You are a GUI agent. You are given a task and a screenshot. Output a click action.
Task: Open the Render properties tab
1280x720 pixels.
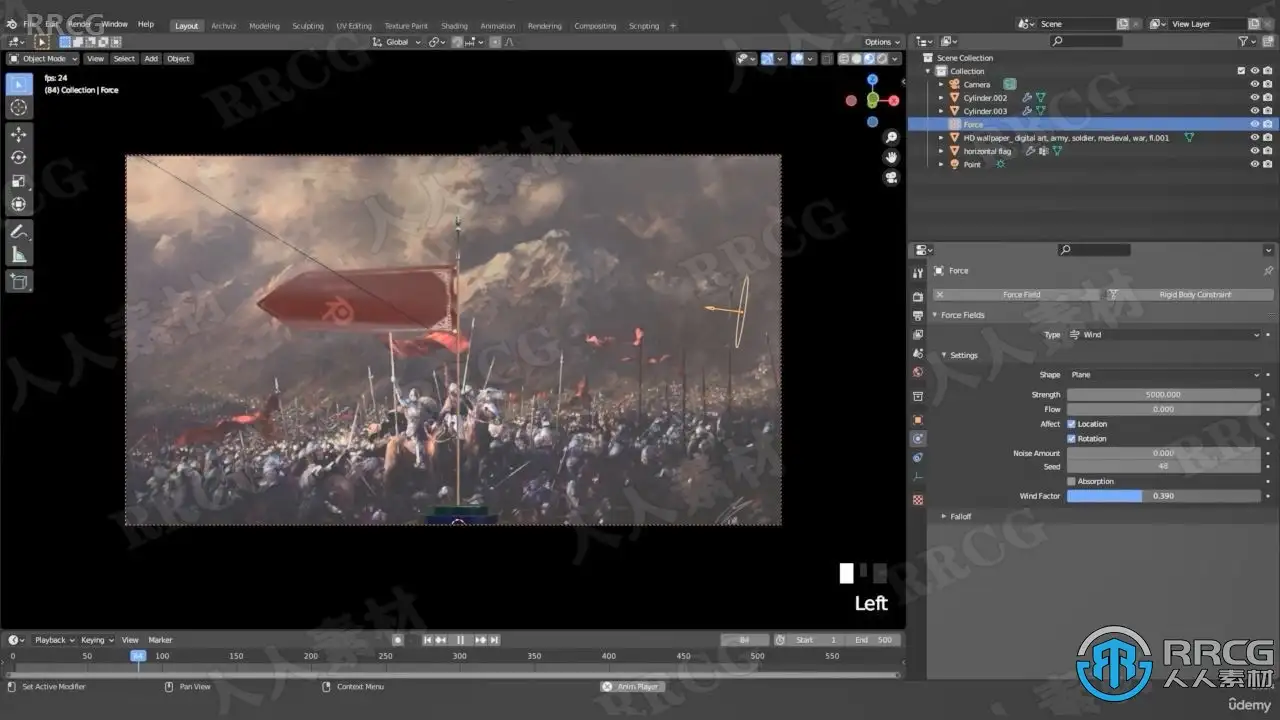[918, 297]
